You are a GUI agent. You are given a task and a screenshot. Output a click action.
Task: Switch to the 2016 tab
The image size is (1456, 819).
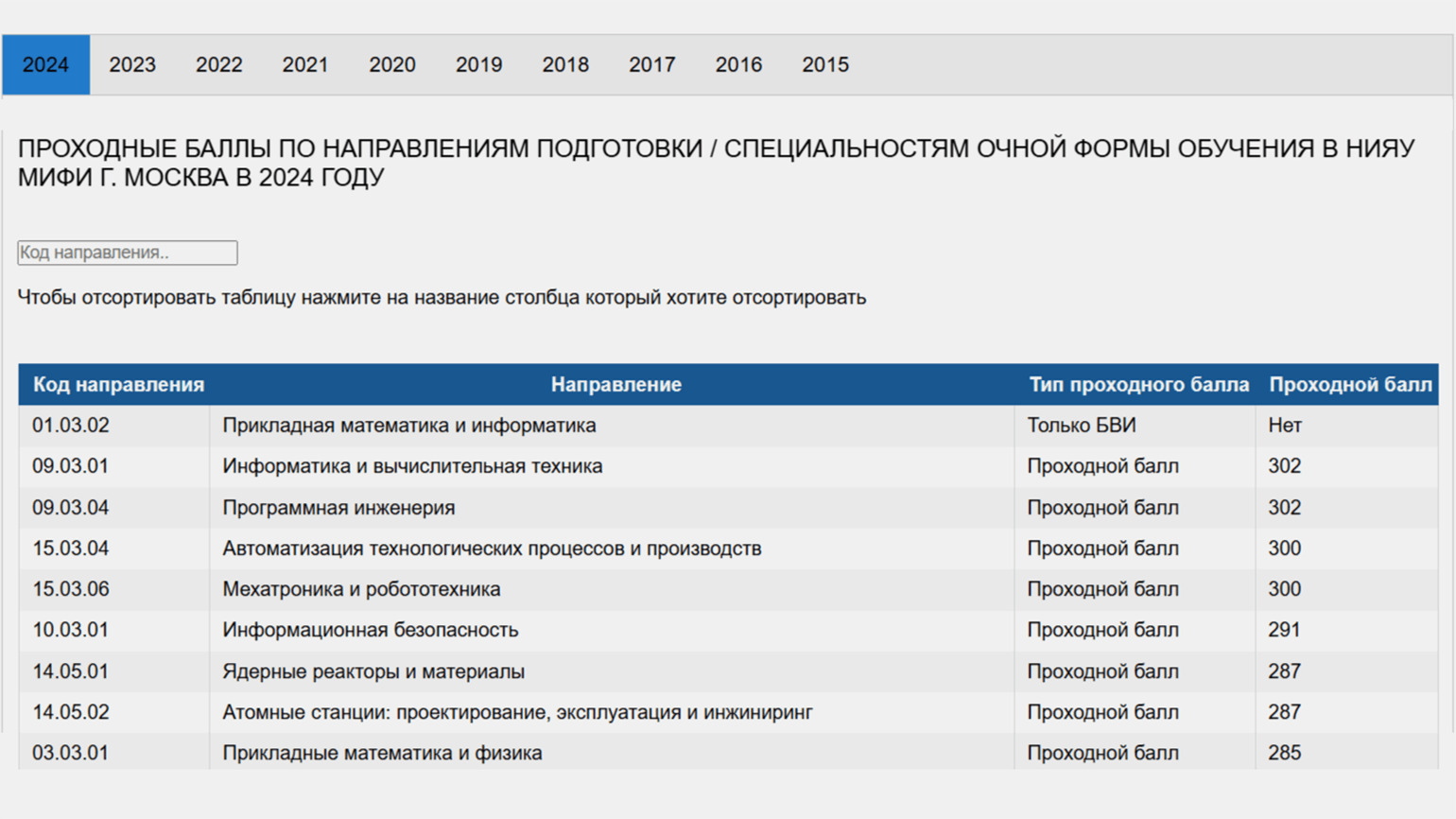tap(738, 65)
